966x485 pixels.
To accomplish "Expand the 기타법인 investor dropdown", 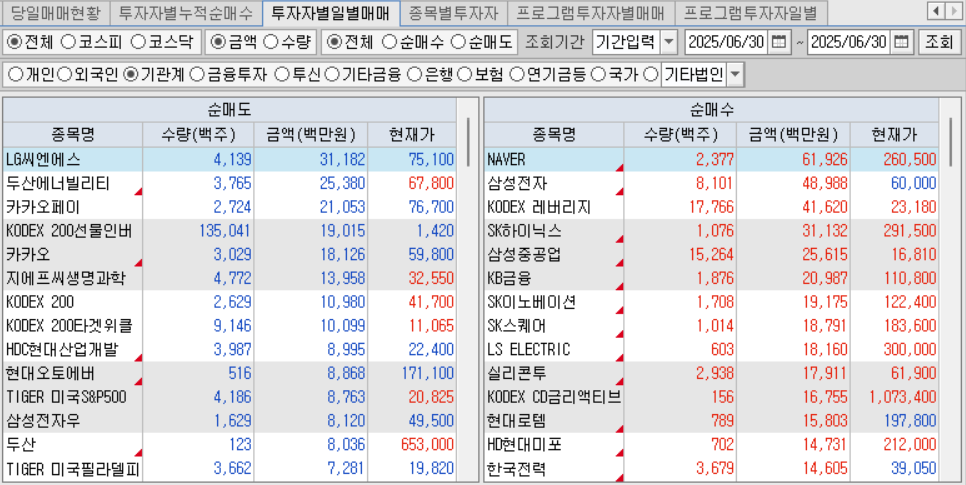I will point(735,76).
